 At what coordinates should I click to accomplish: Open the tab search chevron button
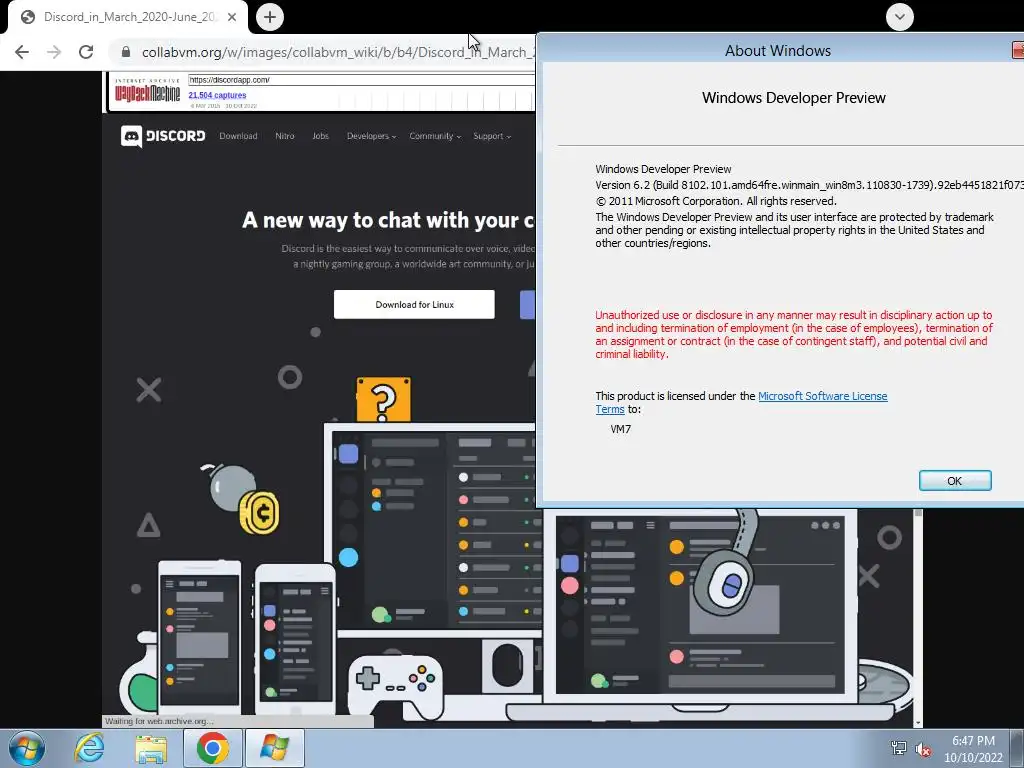tap(899, 17)
